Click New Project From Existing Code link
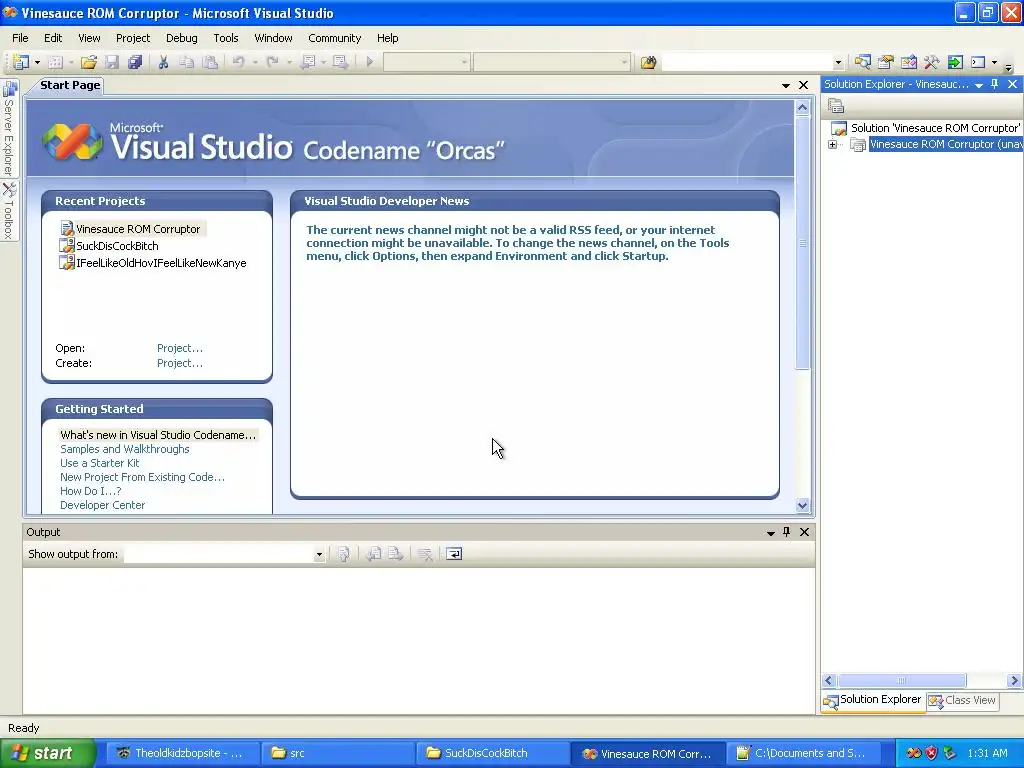 (142, 477)
